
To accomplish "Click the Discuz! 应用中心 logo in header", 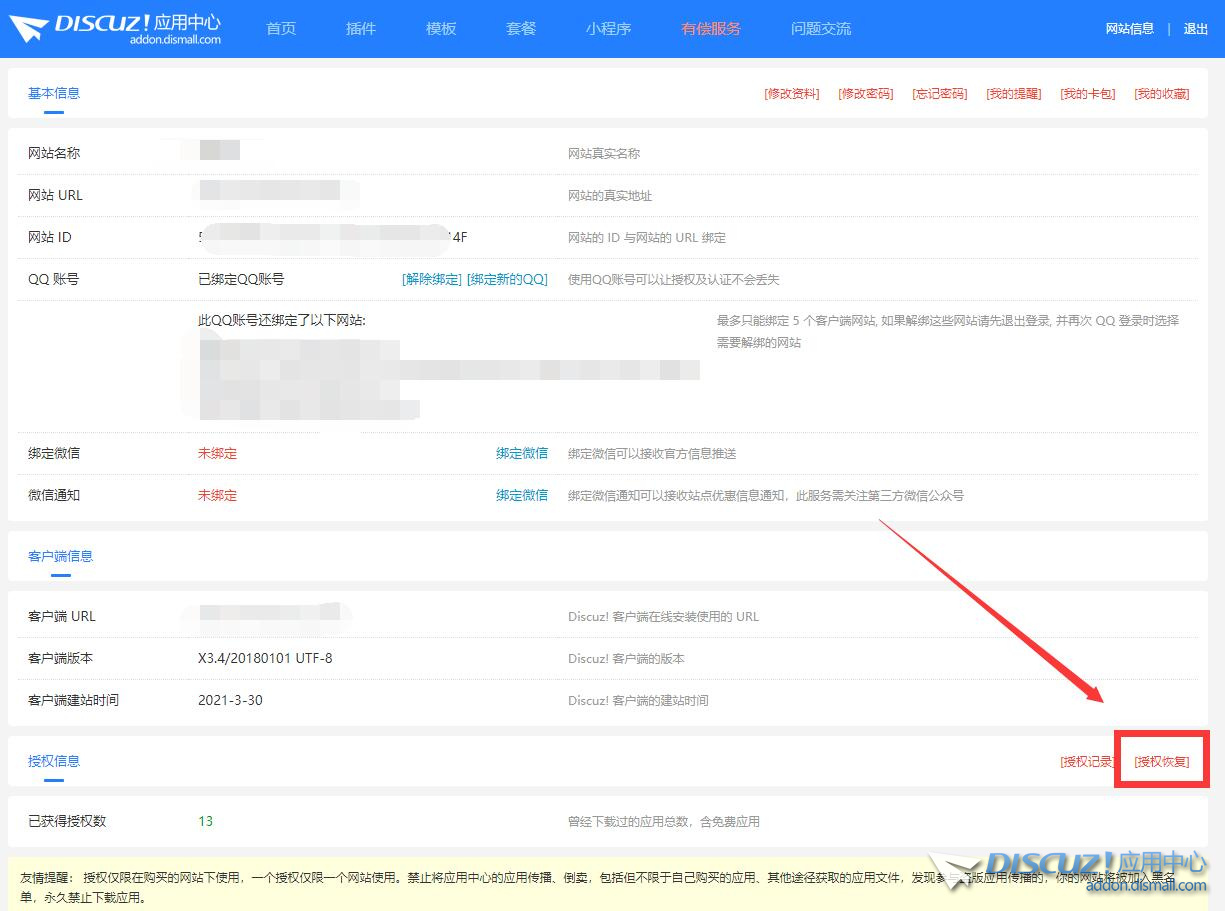I will (x=116, y=28).
